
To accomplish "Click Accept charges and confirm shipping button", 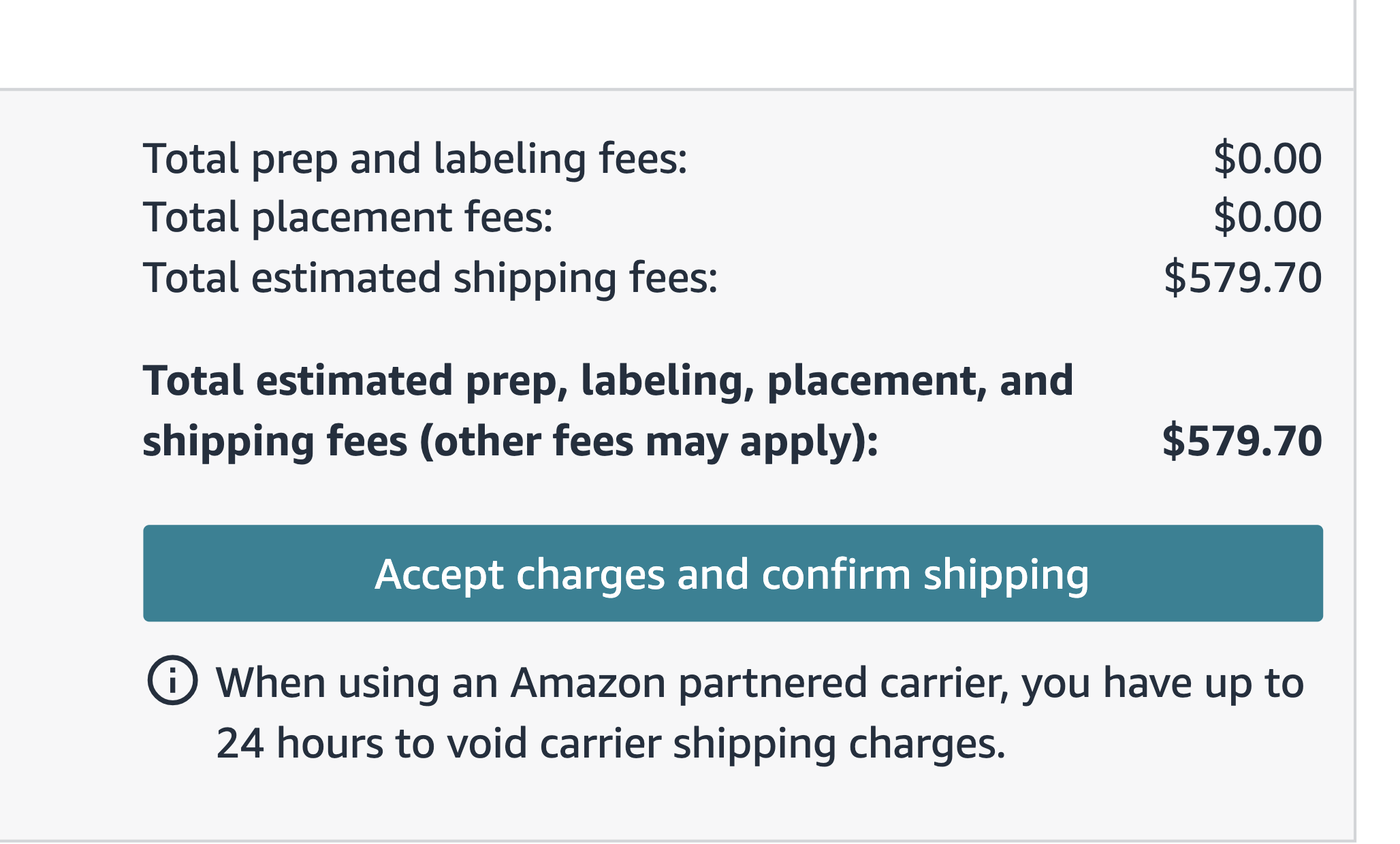I will click(x=733, y=573).
